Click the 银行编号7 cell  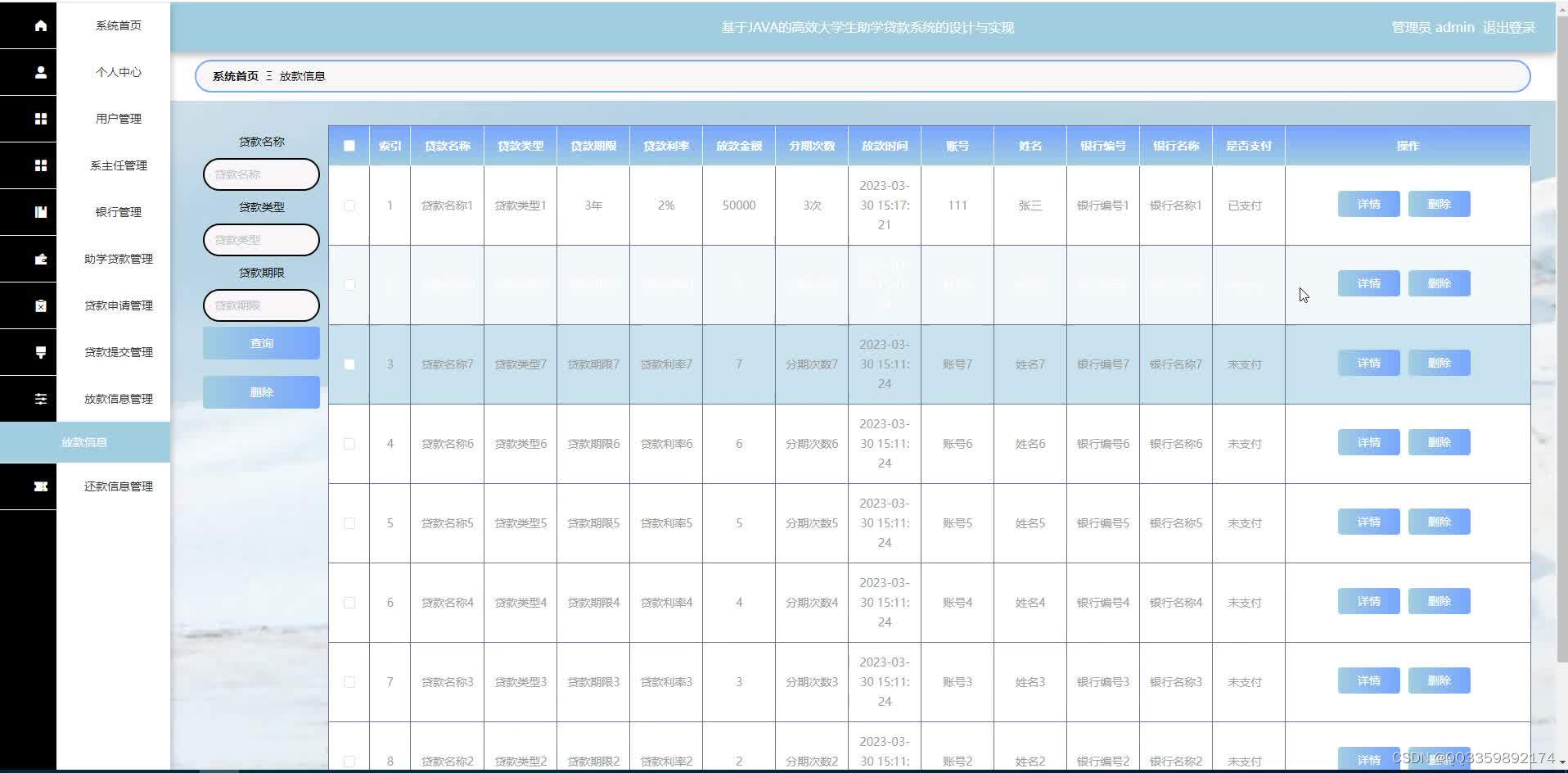1103,364
